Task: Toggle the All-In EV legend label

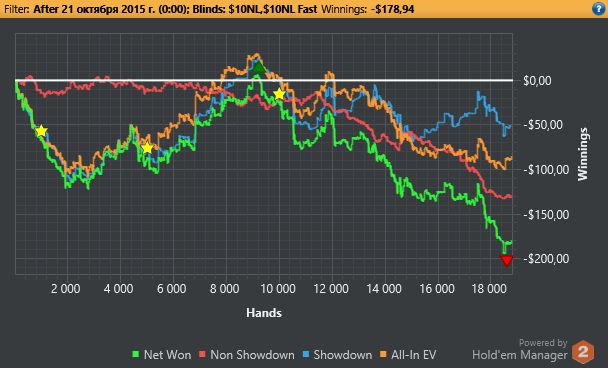Action: coord(414,355)
